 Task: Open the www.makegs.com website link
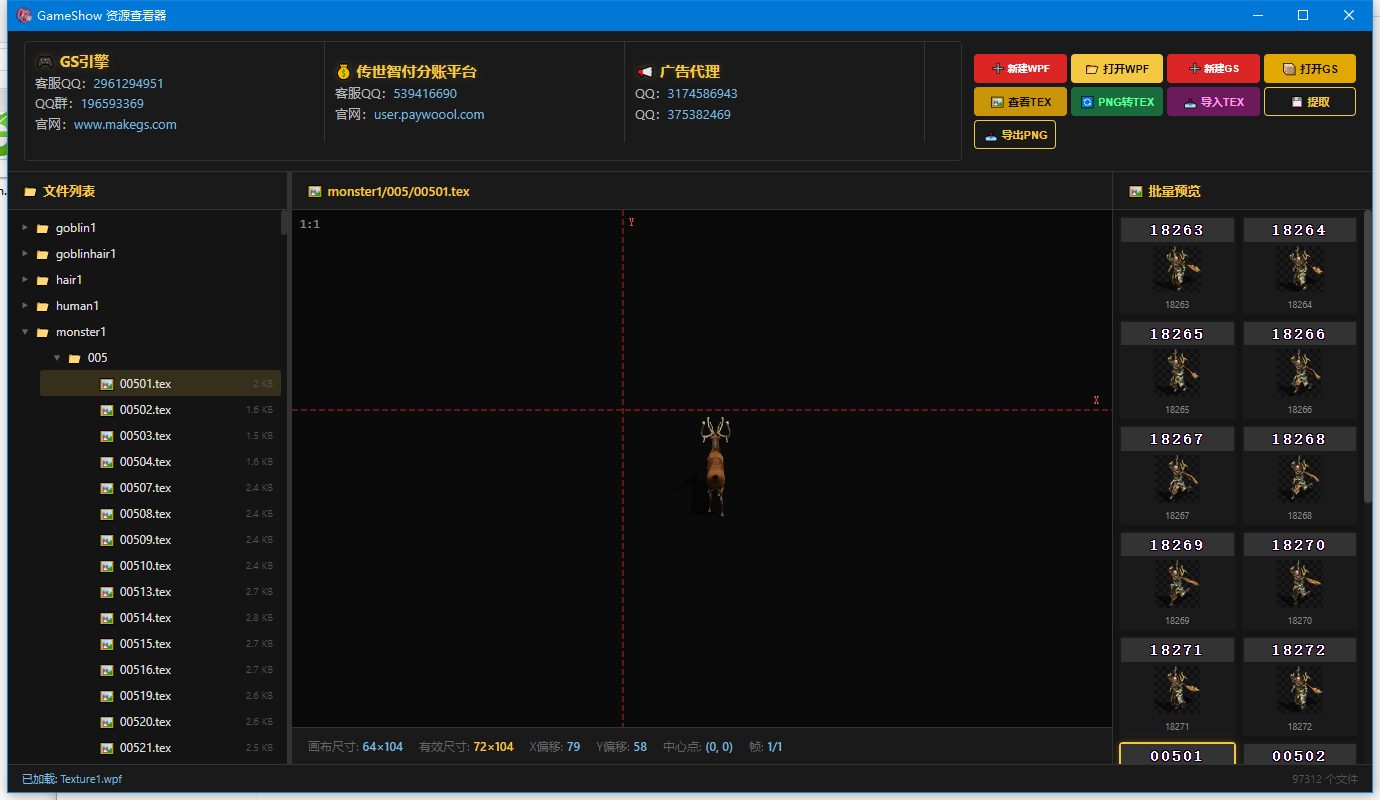tap(125, 125)
